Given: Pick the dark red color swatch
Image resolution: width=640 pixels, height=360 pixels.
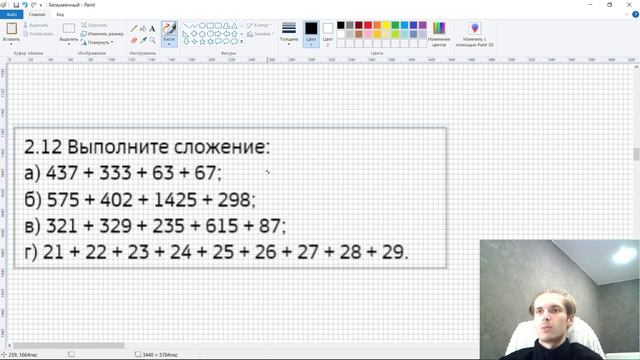Looking at the screenshot, I should click(x=359, y=25).
